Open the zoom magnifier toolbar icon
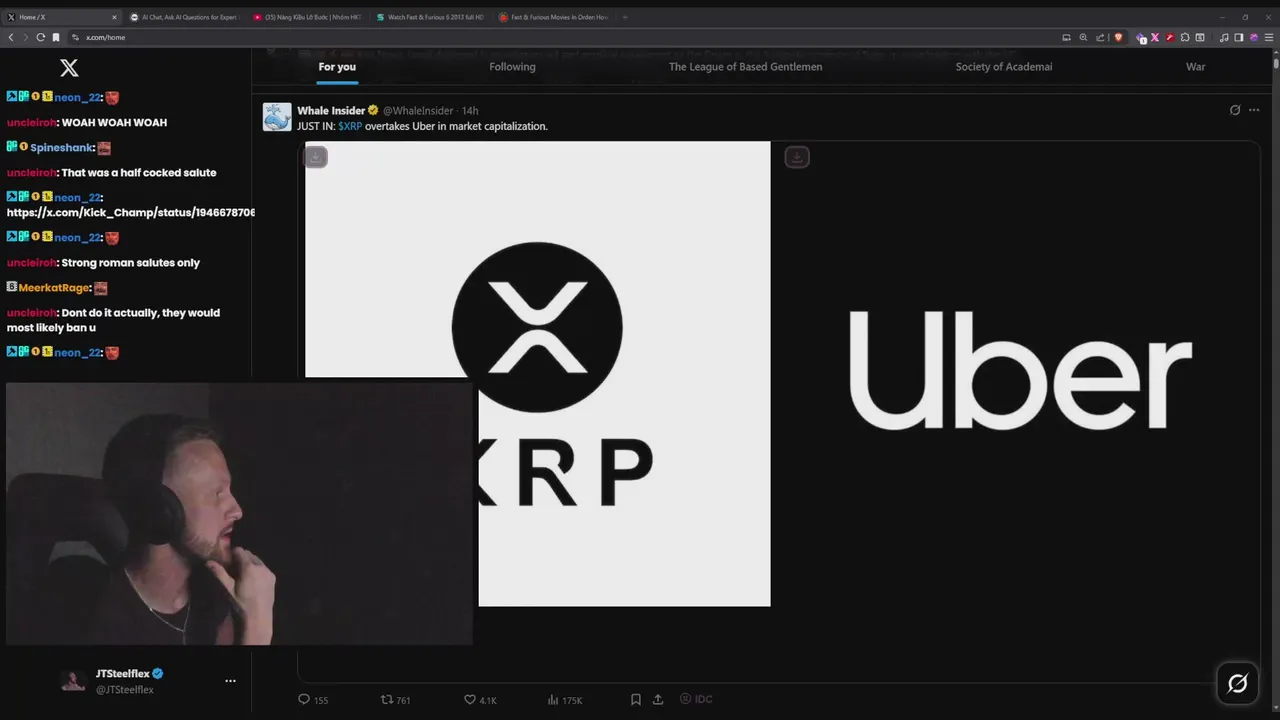Image resolution: width=1280 pixels, height=720 pixels. coord(1083,37)
